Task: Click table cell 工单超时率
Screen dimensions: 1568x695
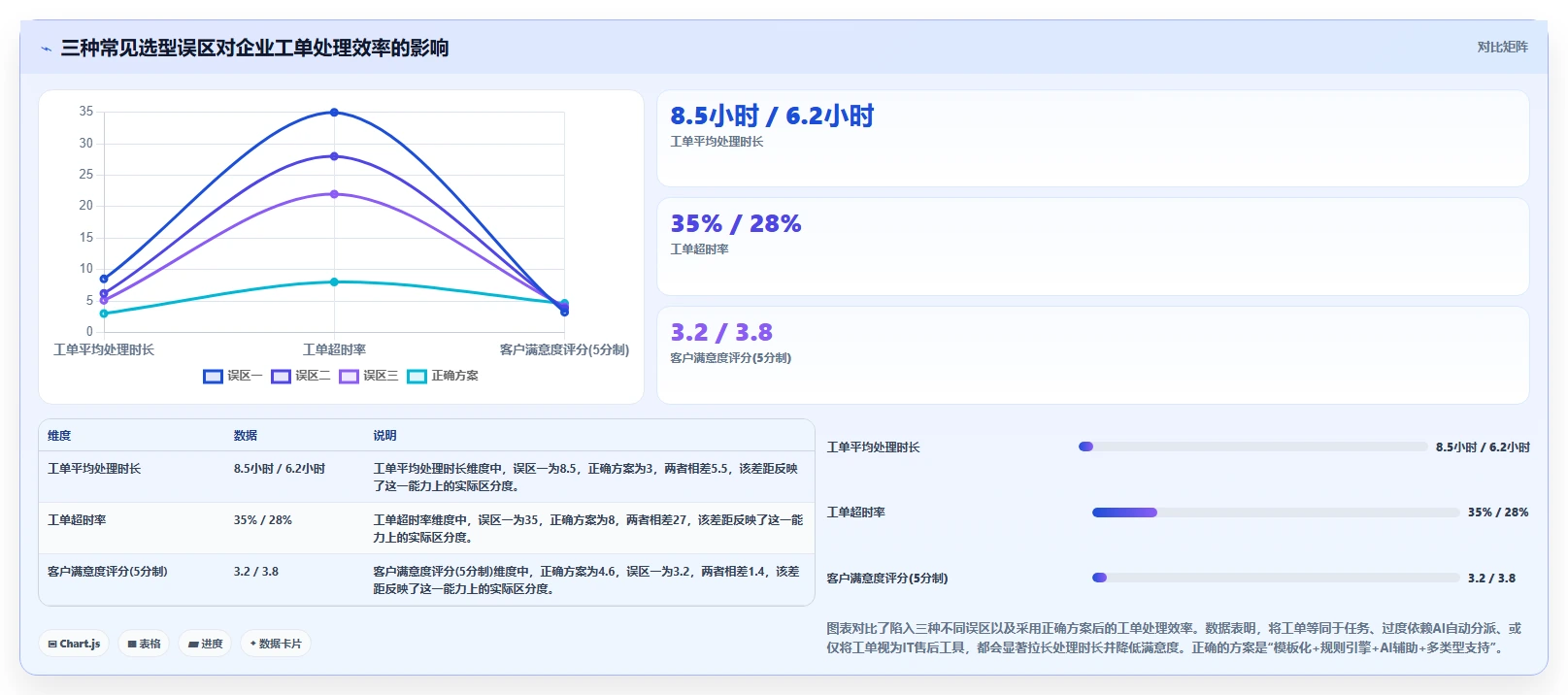Action: pos(77,520)
